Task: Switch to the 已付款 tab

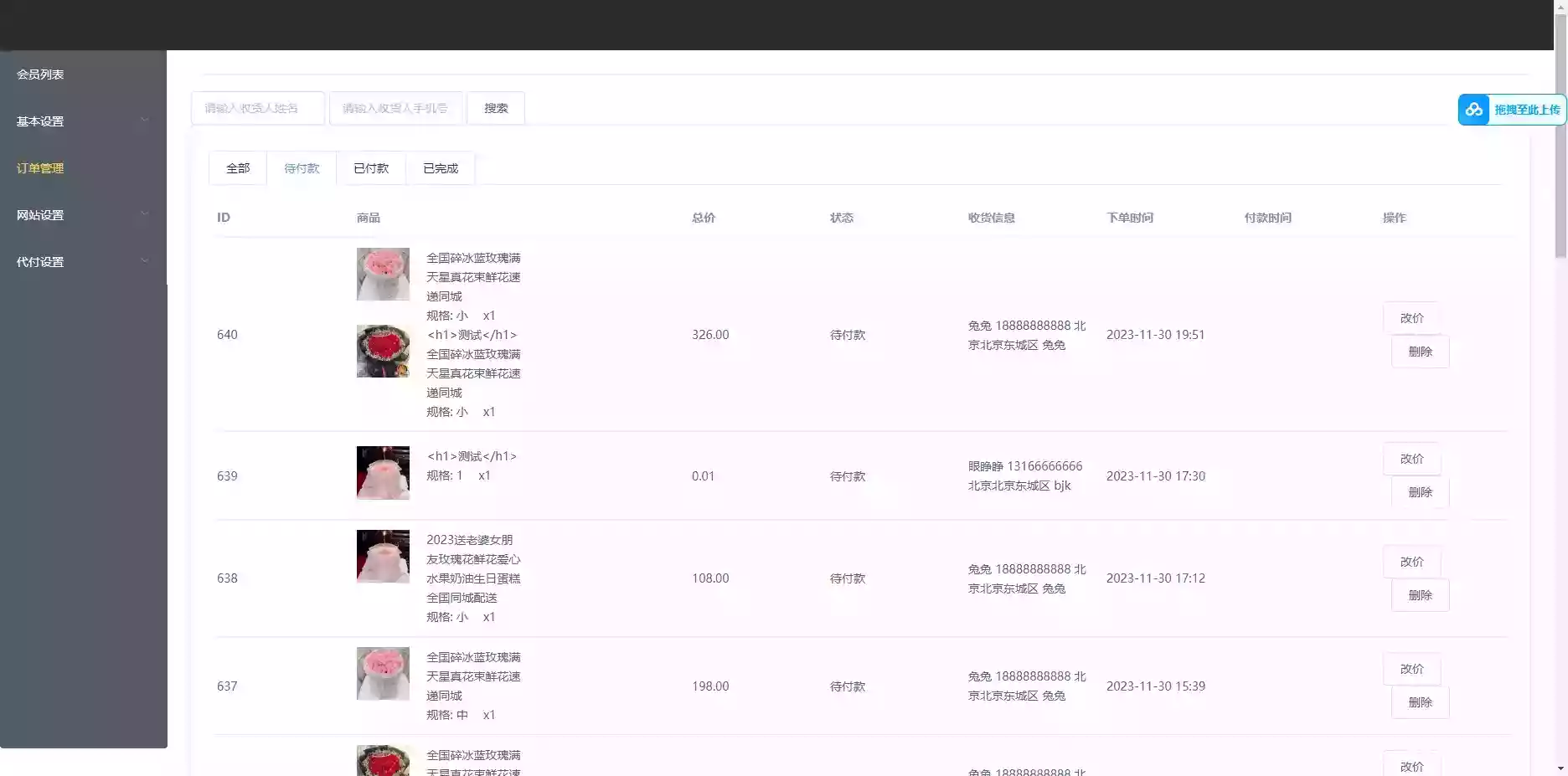Action: pyautogui.click(x=372, y=167)
